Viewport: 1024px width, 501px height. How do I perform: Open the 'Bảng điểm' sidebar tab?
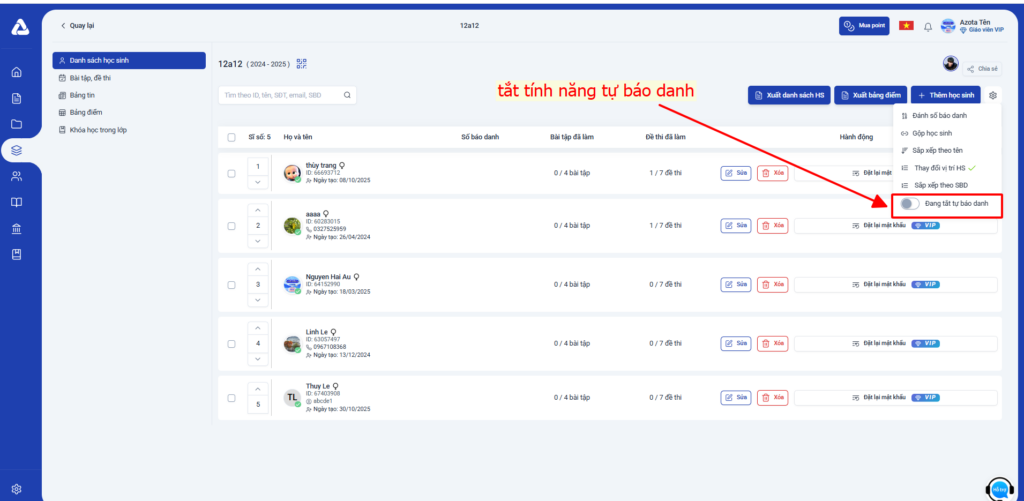(85, 112)
